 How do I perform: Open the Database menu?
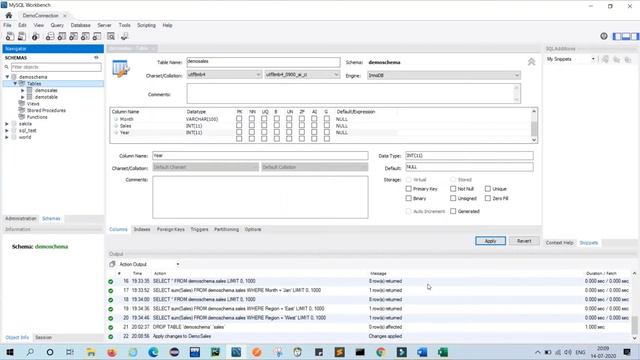[x=80, y=25]
